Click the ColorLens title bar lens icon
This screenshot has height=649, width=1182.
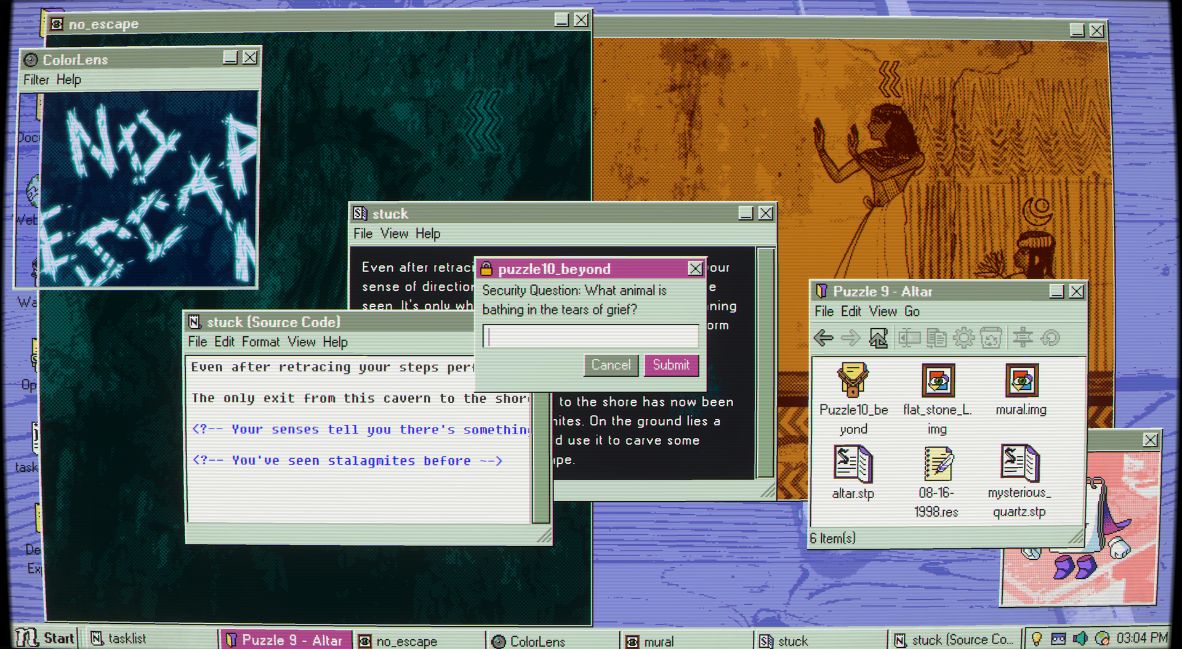point(30,60)
